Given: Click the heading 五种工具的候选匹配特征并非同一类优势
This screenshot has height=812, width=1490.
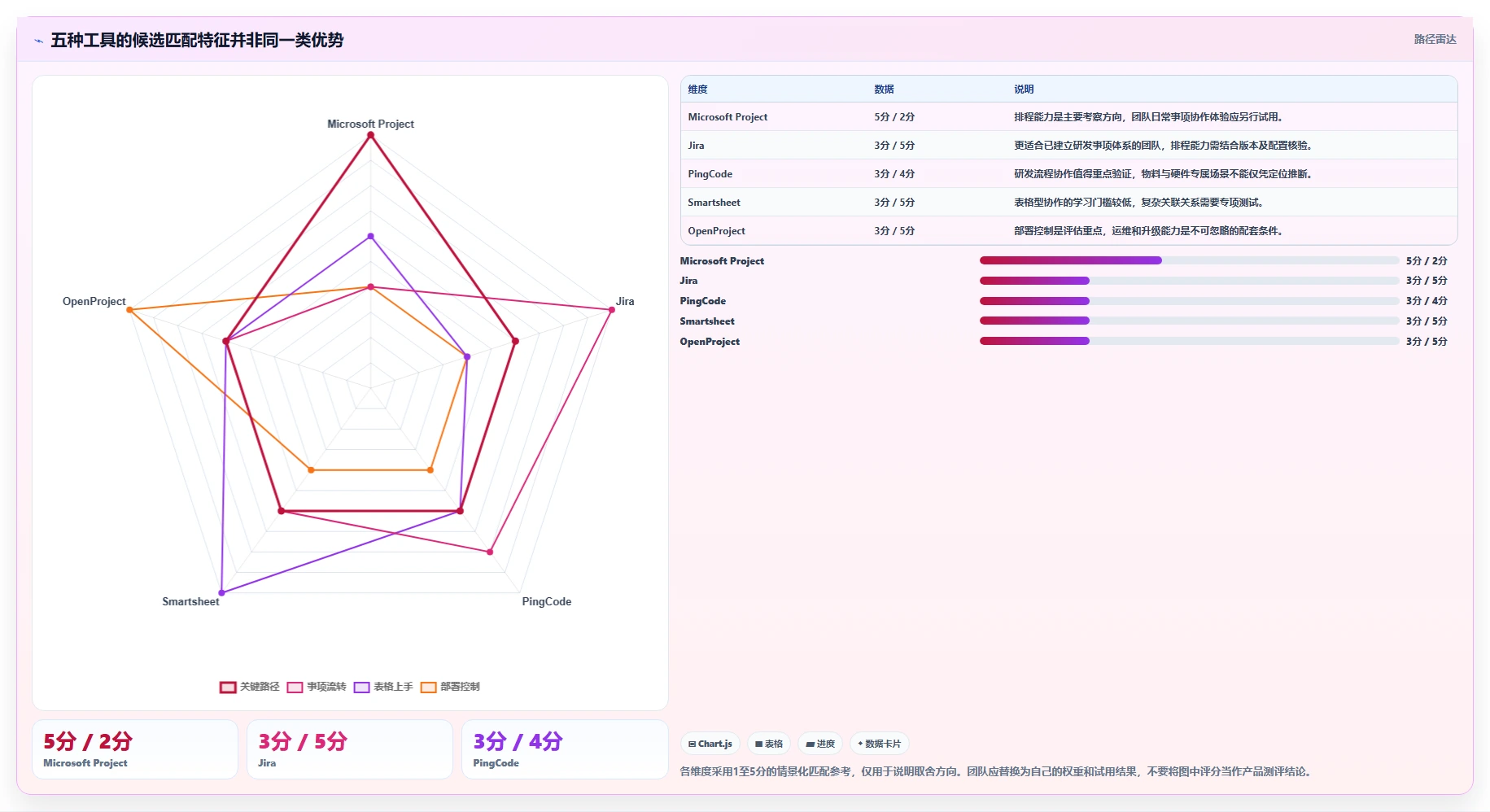Looking at the screenshot, I should coord(197,40).
